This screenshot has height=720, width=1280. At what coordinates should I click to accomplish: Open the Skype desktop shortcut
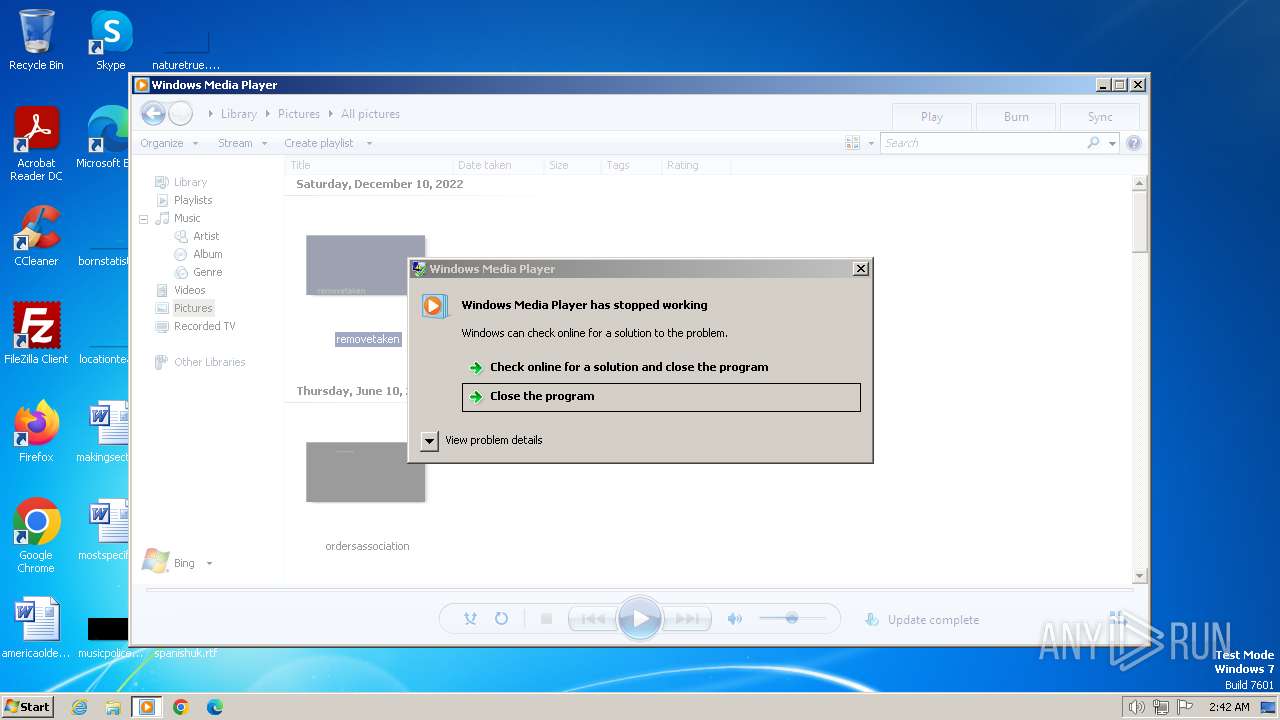coord(111,40)
